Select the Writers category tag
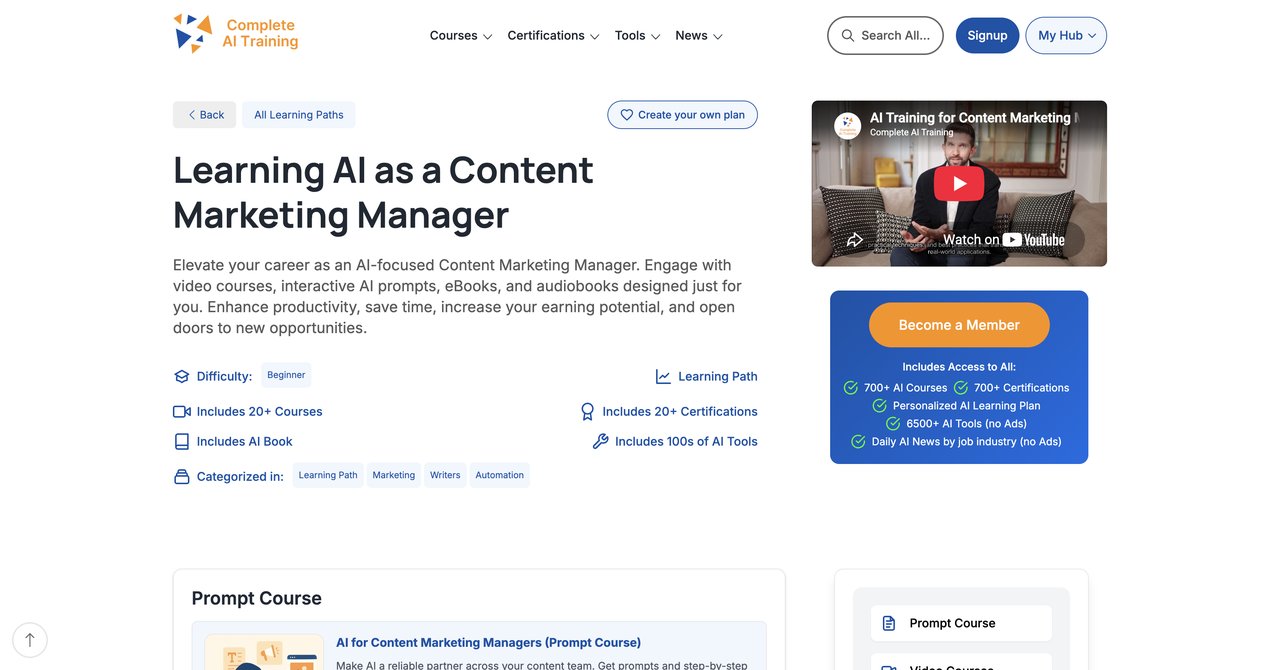Image resolution: width=1280 pixels, height=670 pixels. [445, 475]
